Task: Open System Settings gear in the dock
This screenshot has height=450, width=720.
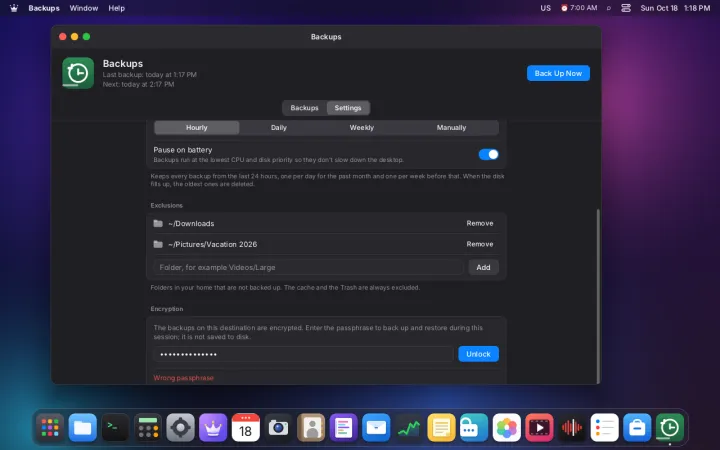Action: [x=180, y=428]
